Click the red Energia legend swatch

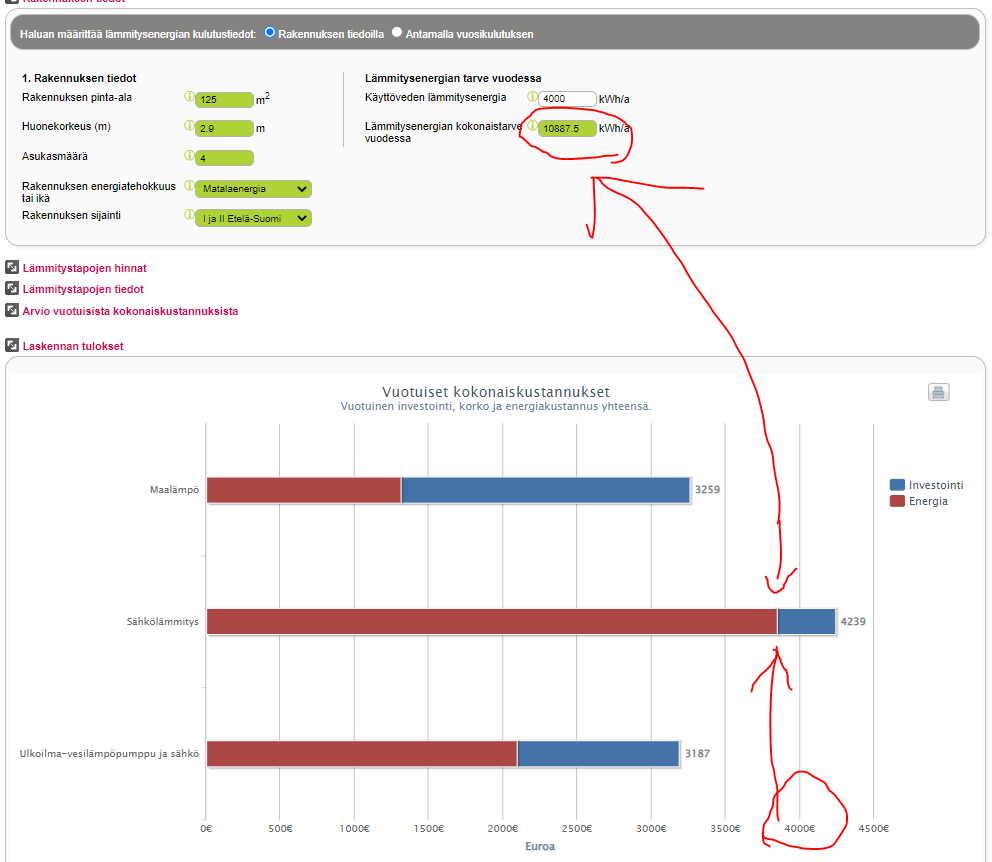pyautogui.click(x=897, y=501)
